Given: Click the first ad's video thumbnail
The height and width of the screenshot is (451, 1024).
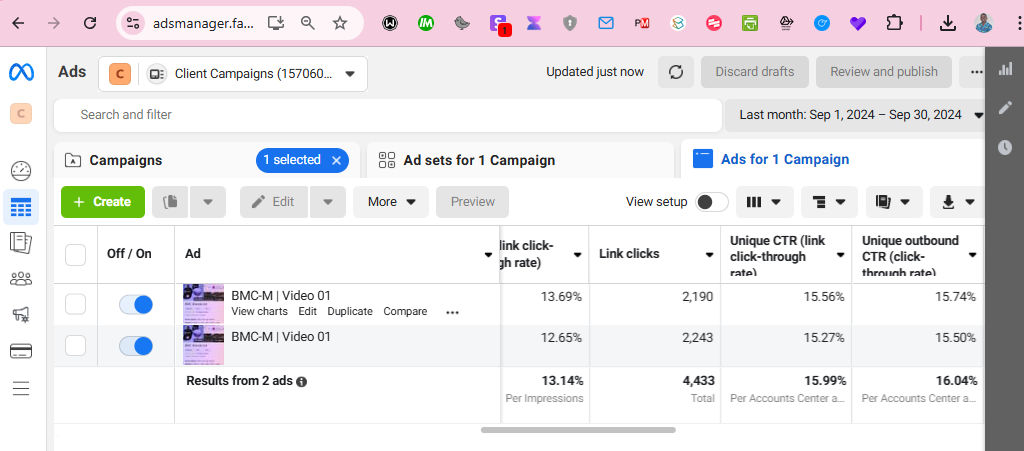Looking at the screenshot, I should click(203, 303).
